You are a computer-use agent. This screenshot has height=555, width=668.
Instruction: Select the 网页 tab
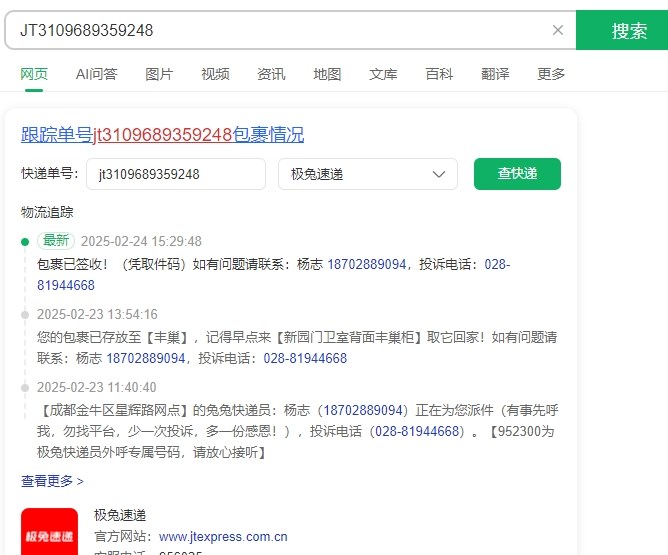34,74
